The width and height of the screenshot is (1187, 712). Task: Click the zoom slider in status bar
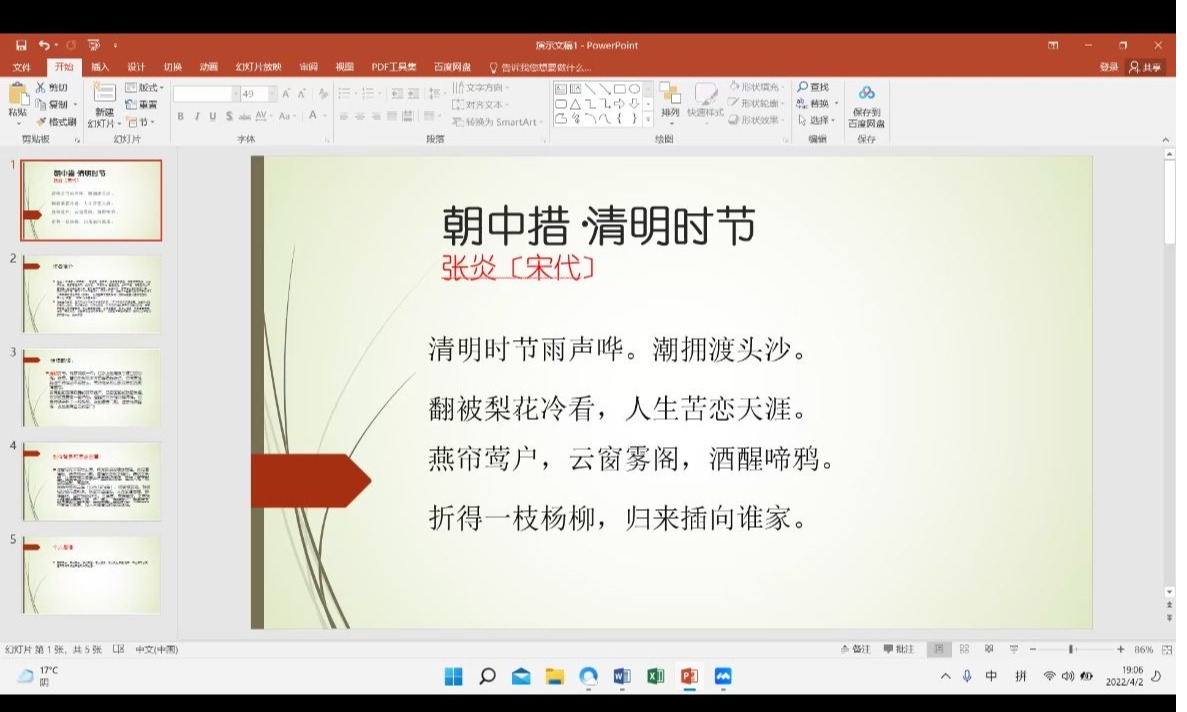coord(1071,649)
